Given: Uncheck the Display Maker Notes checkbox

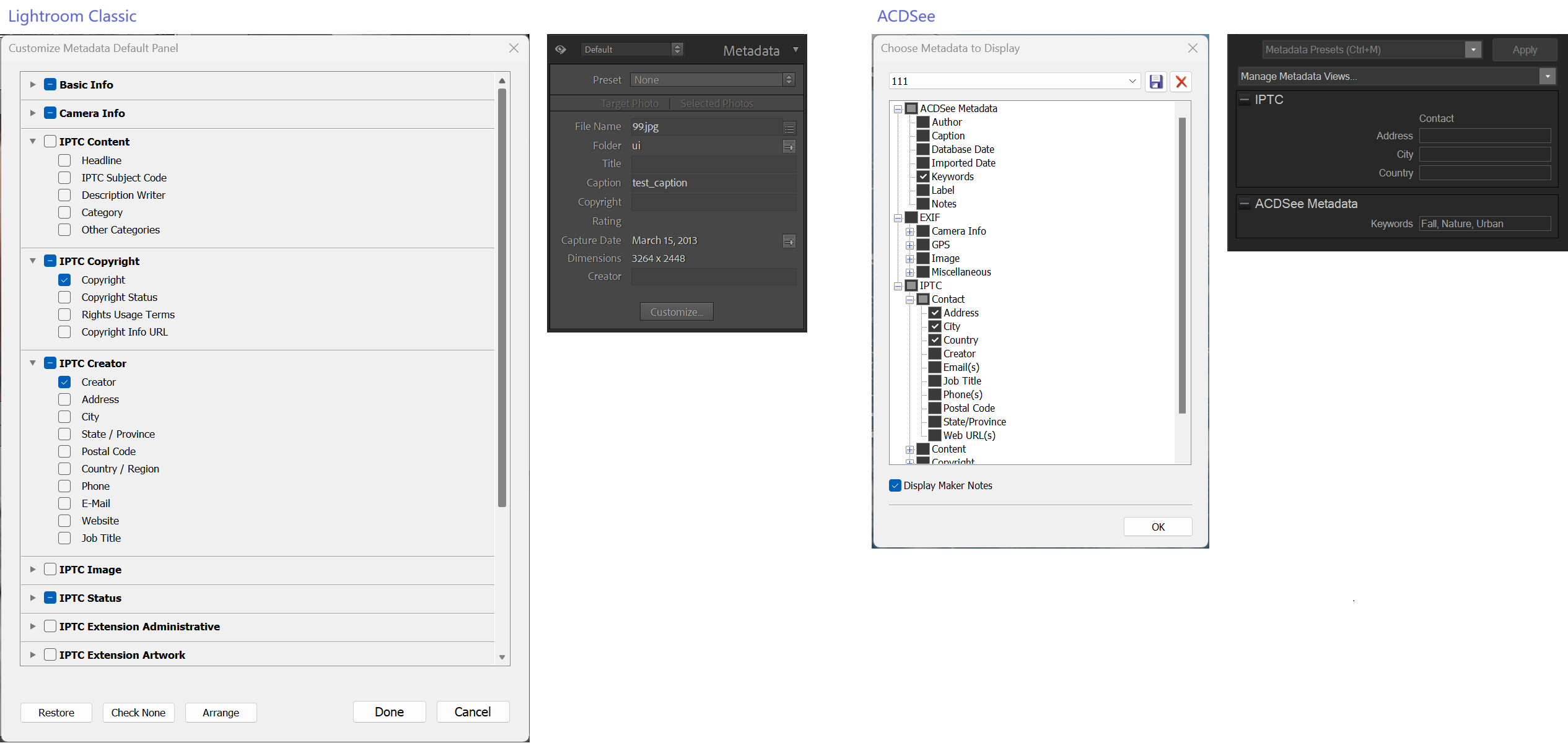Looking at the screenshot, I should tap(895, 485).
